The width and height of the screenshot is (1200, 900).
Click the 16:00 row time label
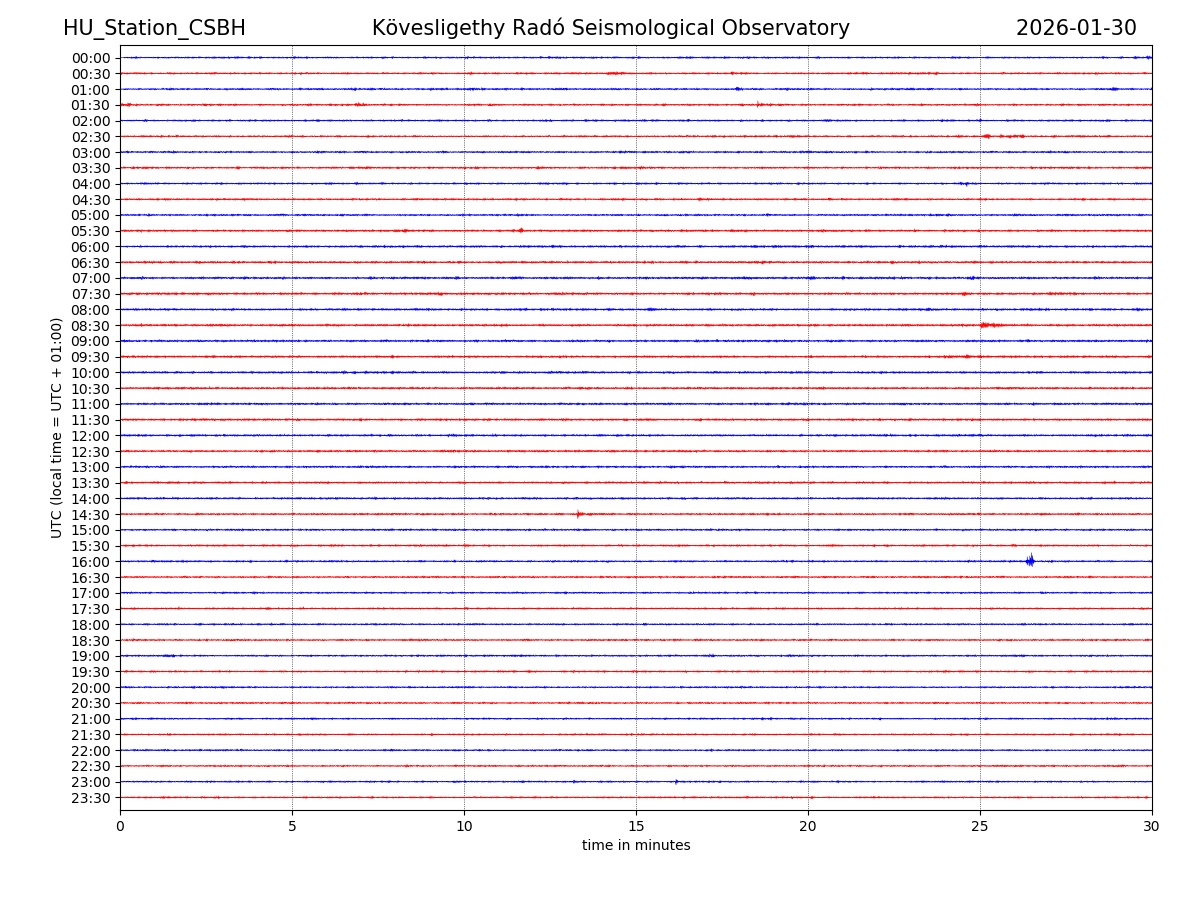pos(91,562)
